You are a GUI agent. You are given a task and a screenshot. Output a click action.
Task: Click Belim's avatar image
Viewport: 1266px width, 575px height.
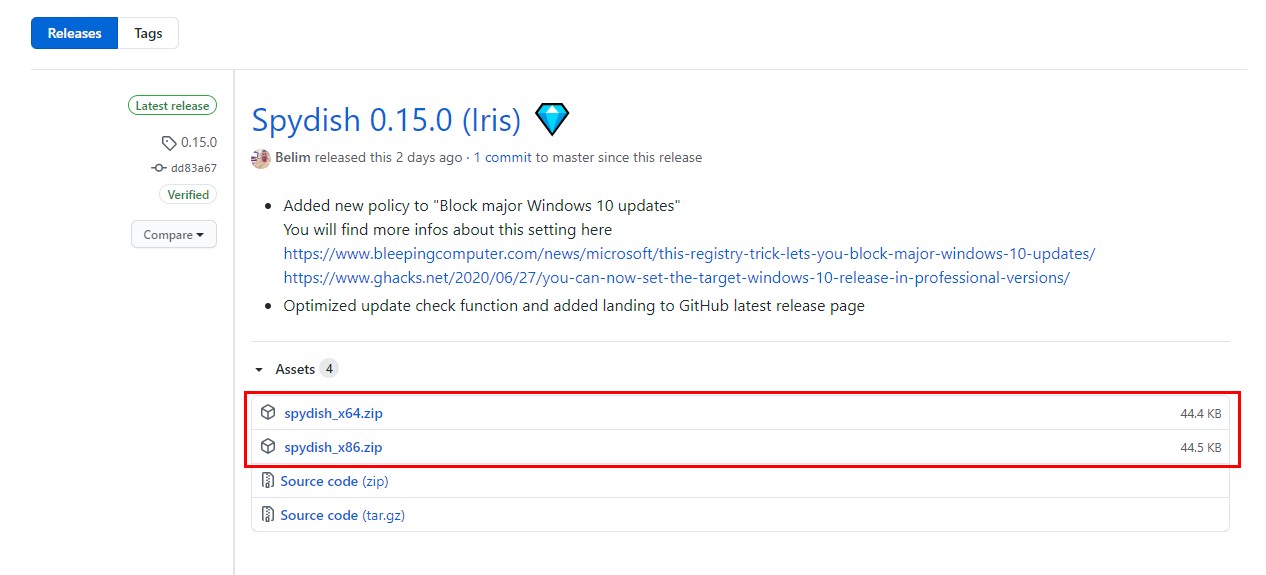261,158
